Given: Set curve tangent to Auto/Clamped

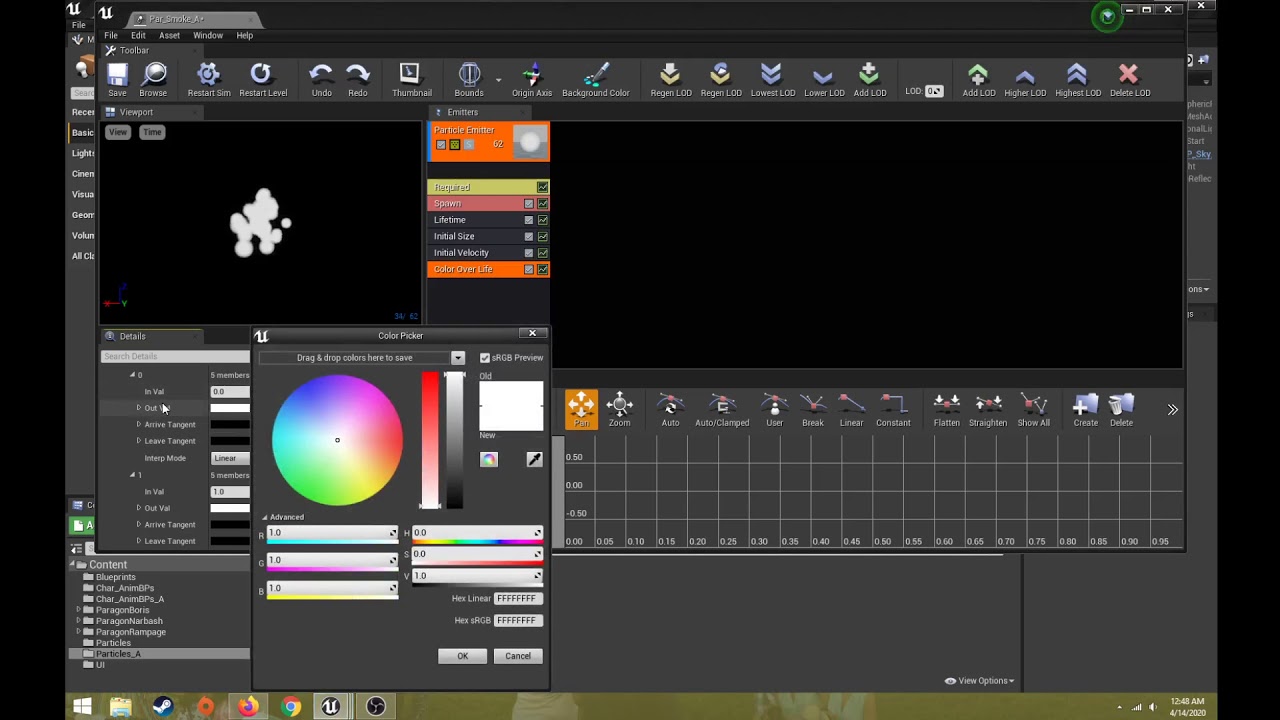Looking at the screenshot, I should pos(722,409).
